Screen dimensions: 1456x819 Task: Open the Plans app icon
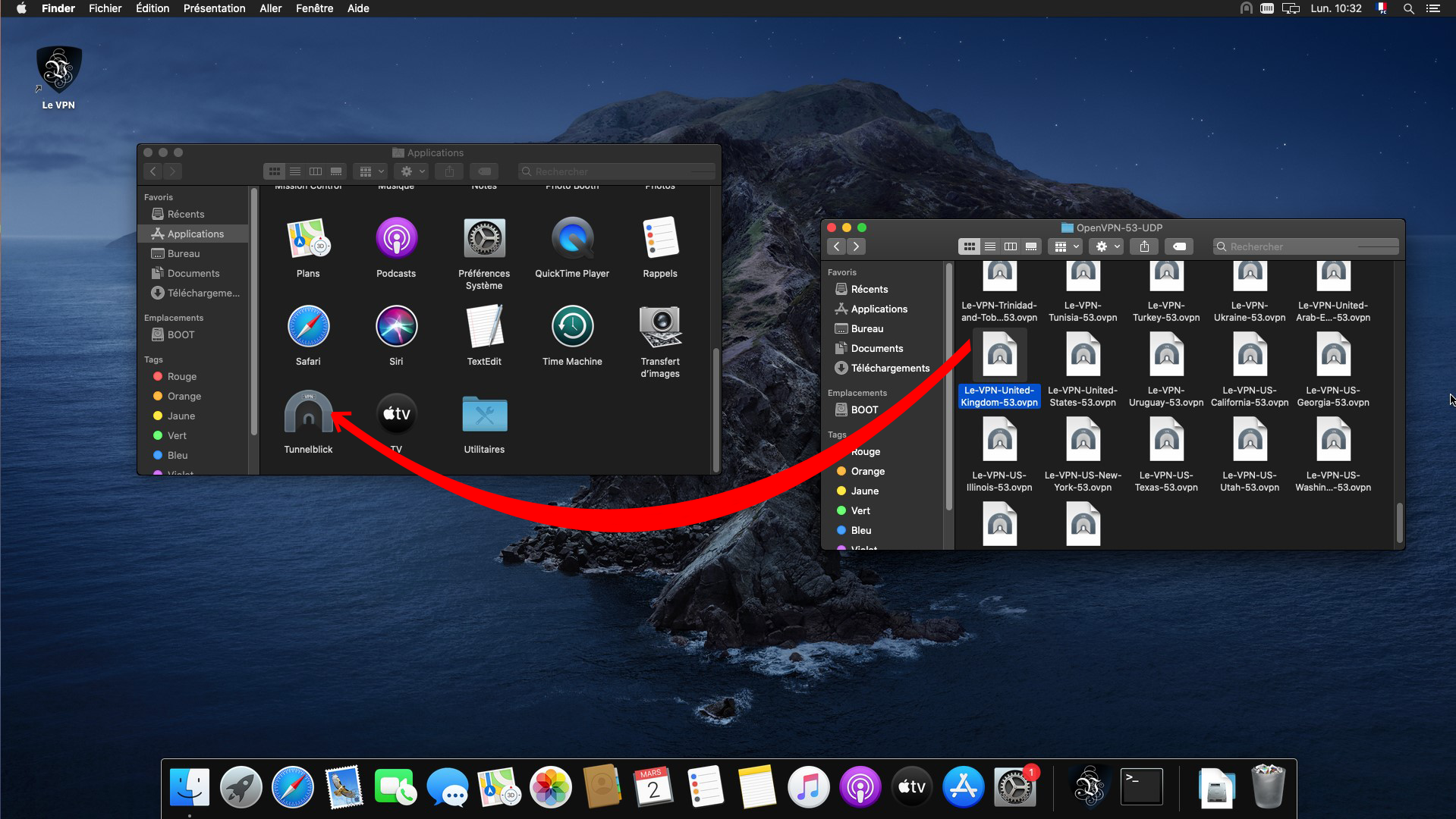coord(308,238)
